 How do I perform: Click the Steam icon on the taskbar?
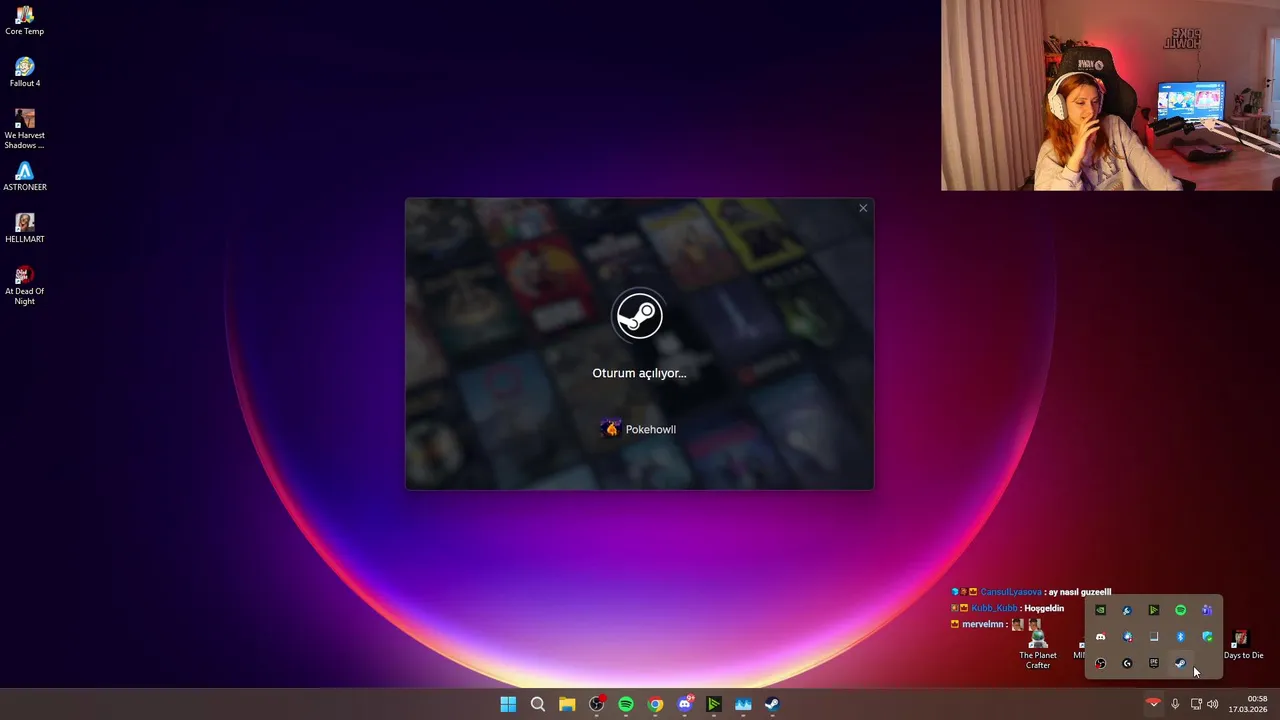click(x=773, y=704)
